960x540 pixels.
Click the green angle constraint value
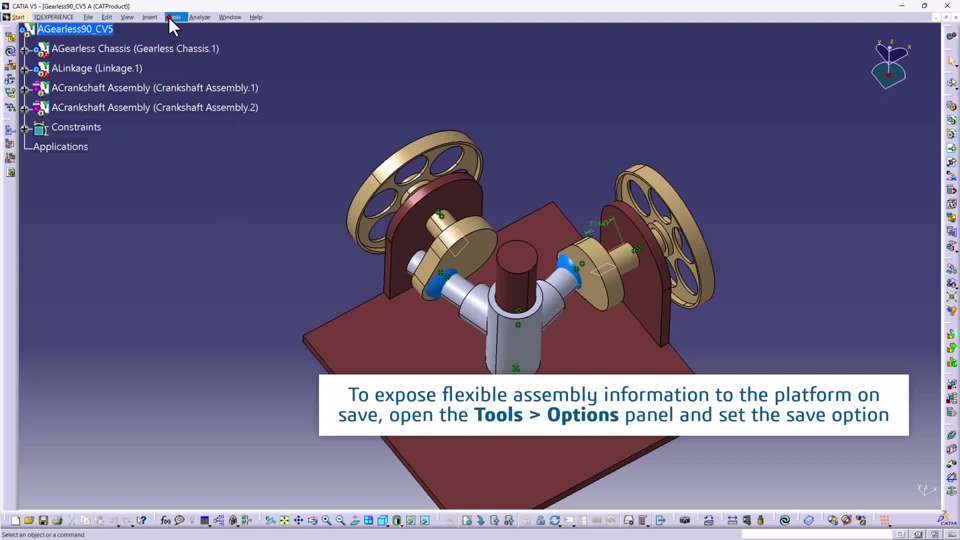click(x=599, y=223)
